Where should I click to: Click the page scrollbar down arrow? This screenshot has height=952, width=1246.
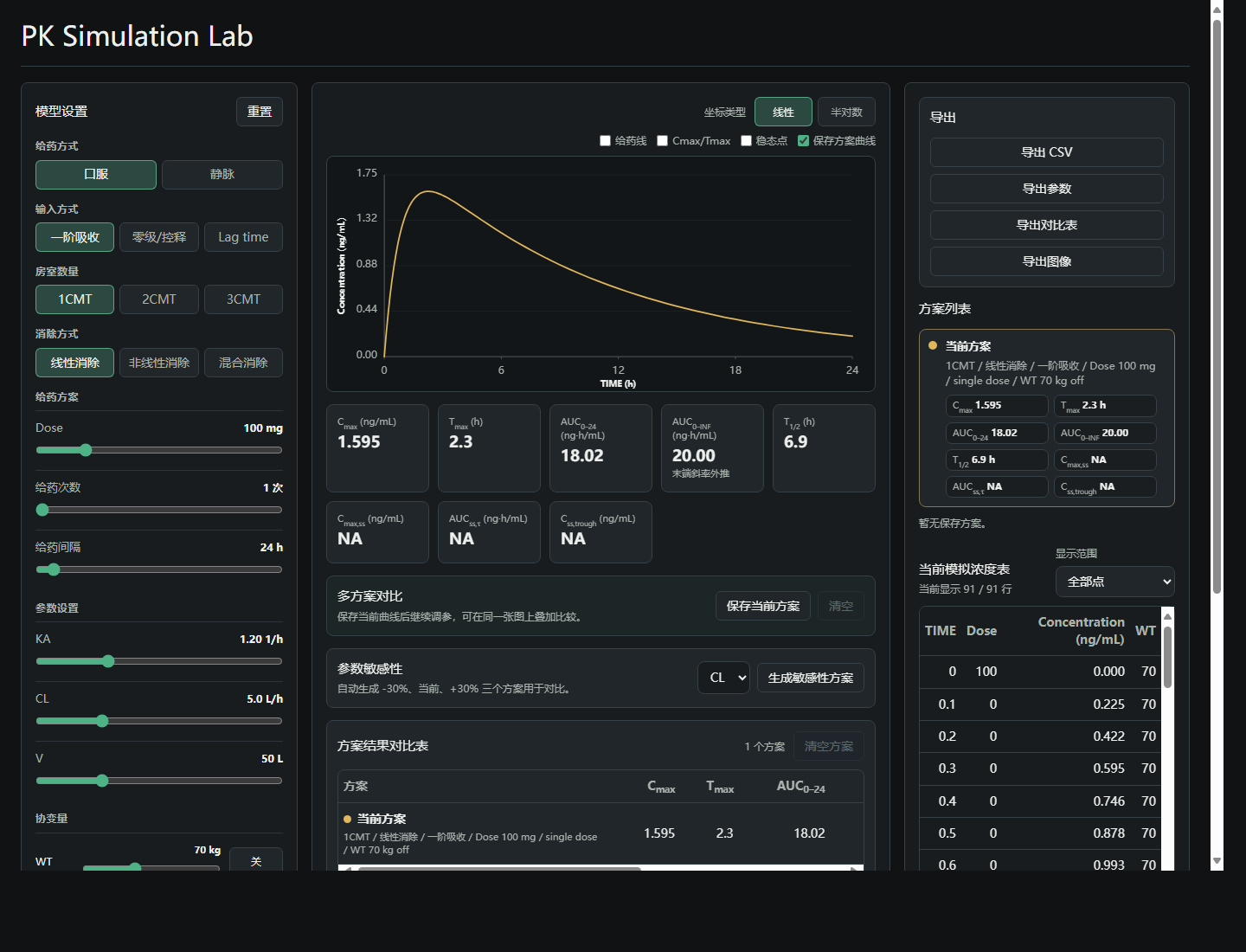(x=1217, y=861)
